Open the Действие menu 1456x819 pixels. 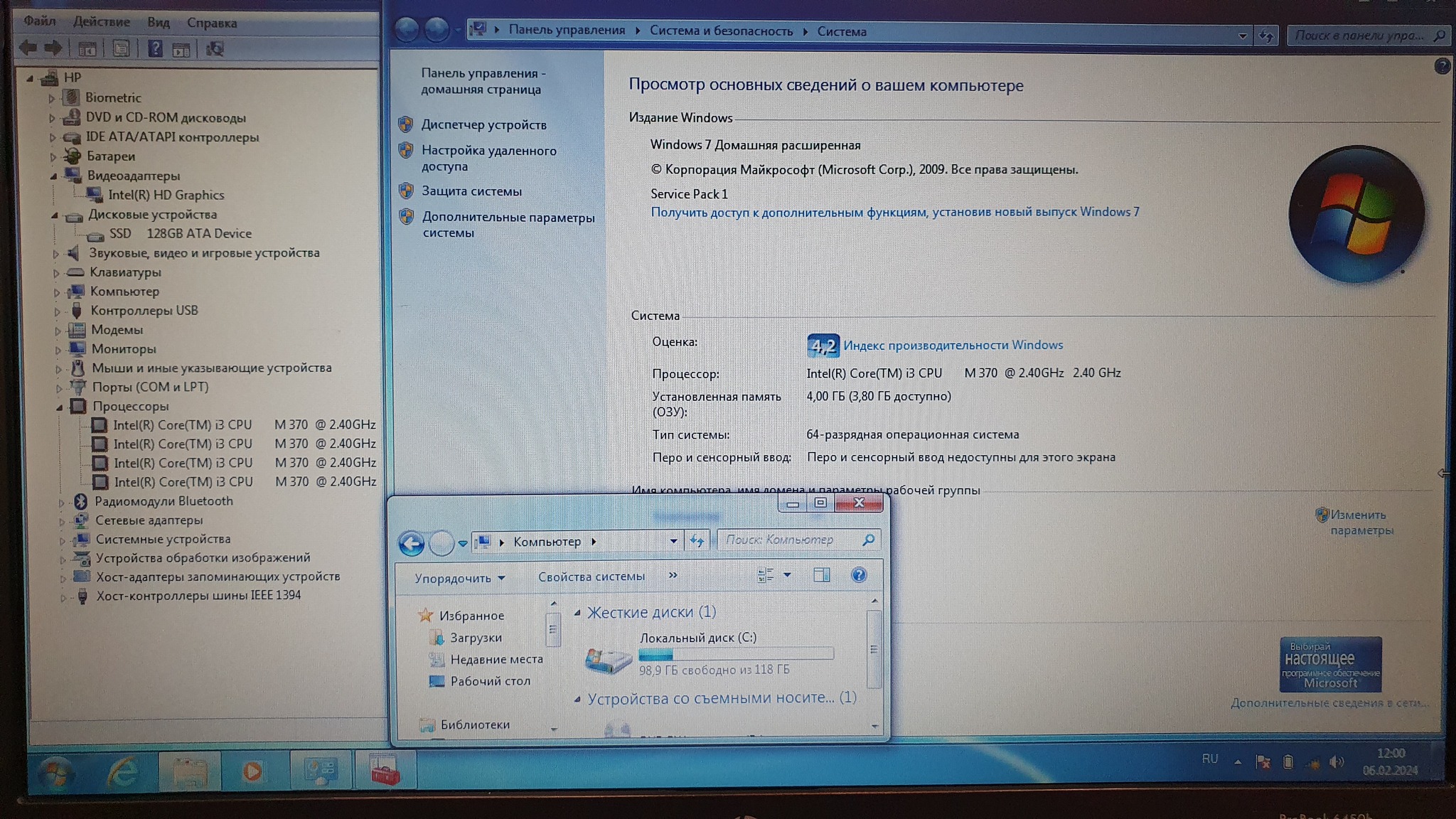[x=102, y=22]
